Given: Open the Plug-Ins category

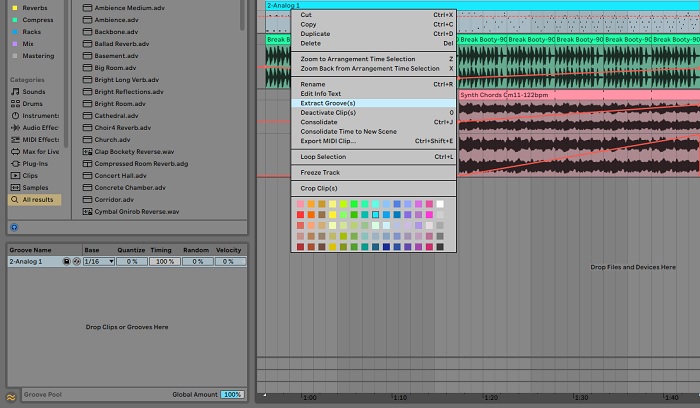Looking at the screenshot, I should pyautogui.click(x=29, y=164).
